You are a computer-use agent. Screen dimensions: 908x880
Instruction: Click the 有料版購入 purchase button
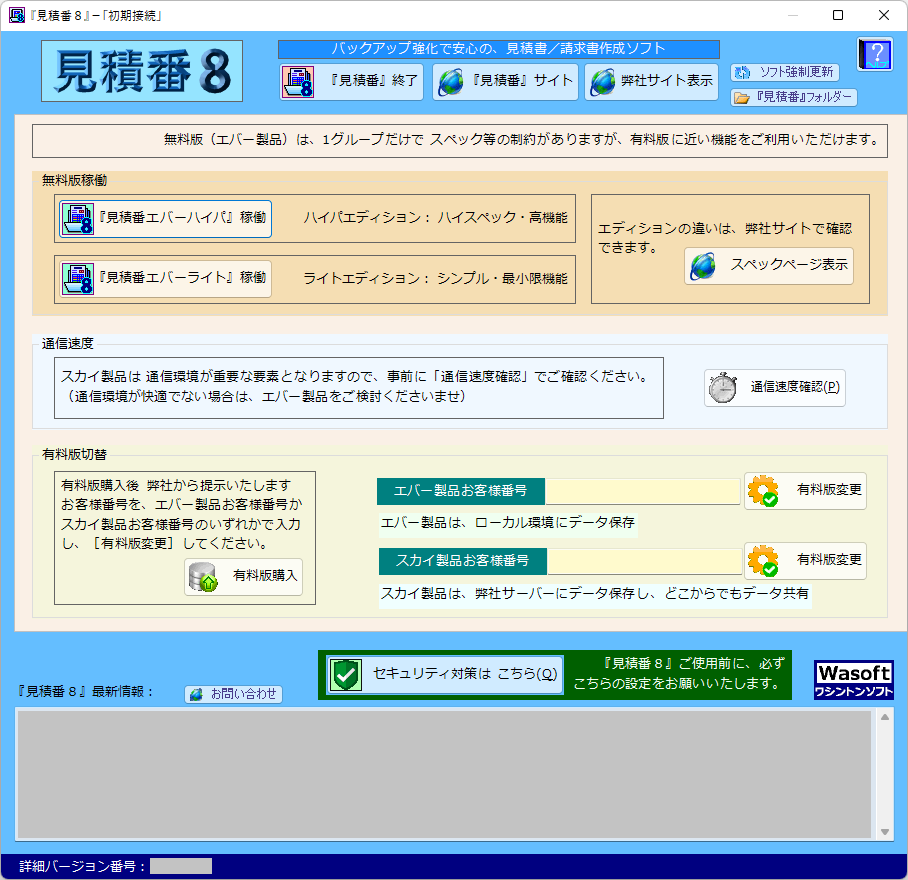tap(243, 577)
